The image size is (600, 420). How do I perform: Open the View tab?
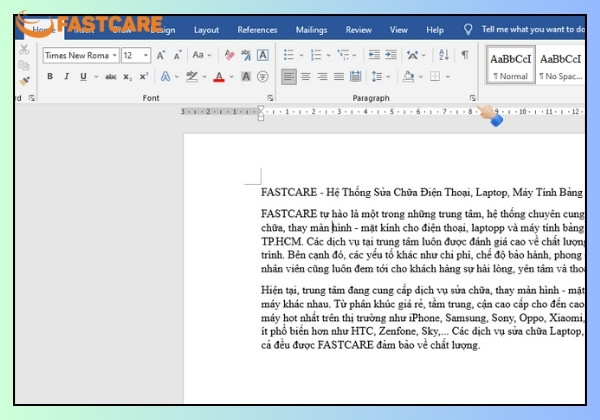tap(398, 30)
